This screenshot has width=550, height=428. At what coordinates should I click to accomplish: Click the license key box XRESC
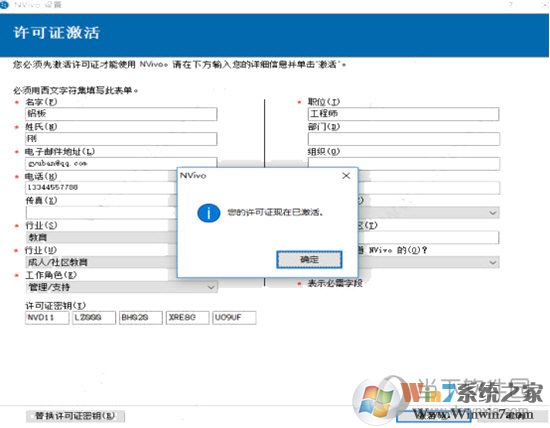pyautogui.click(x=188, y=318)
